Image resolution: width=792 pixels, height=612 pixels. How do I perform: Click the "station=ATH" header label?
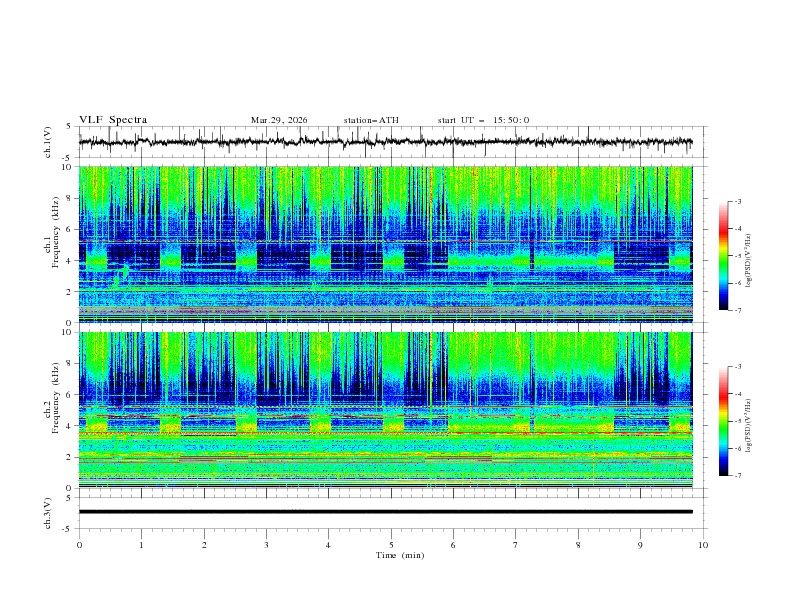[x=371, y=120]
